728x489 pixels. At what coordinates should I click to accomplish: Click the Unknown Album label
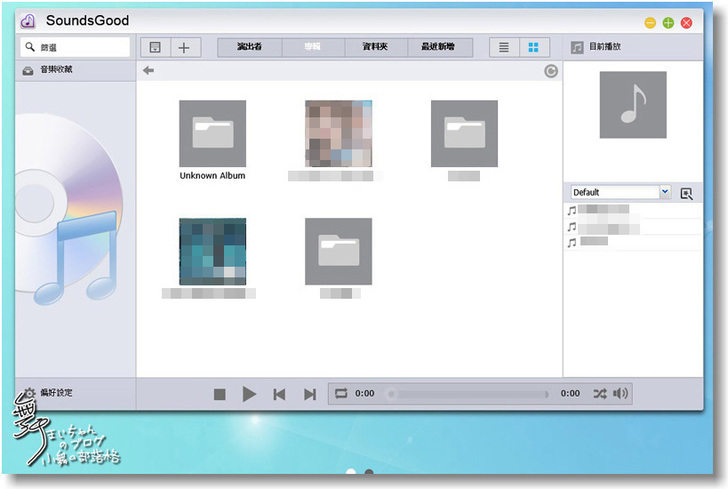coord(213,176)
